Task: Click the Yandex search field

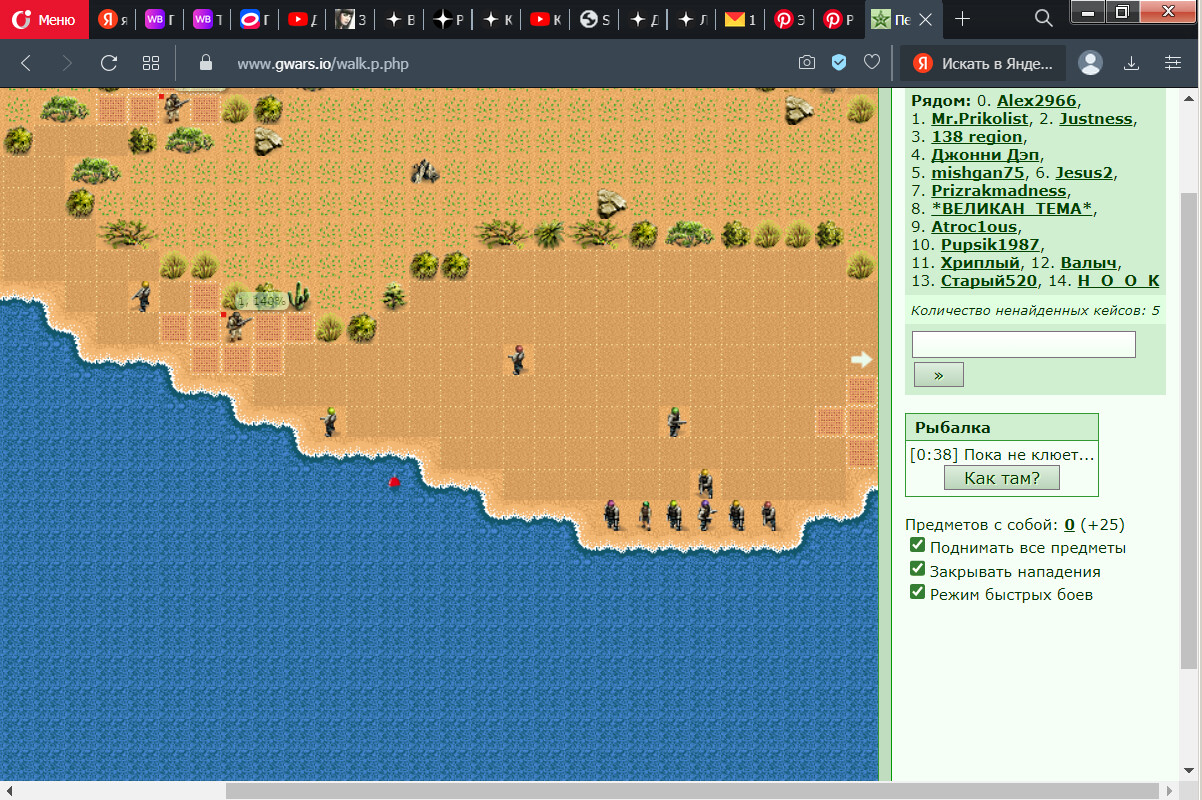Action: point(983,63)
